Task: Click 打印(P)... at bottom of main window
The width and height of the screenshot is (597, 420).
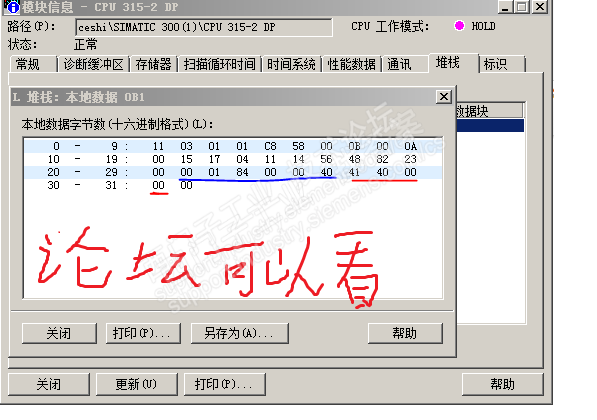Action: (224, 384)
